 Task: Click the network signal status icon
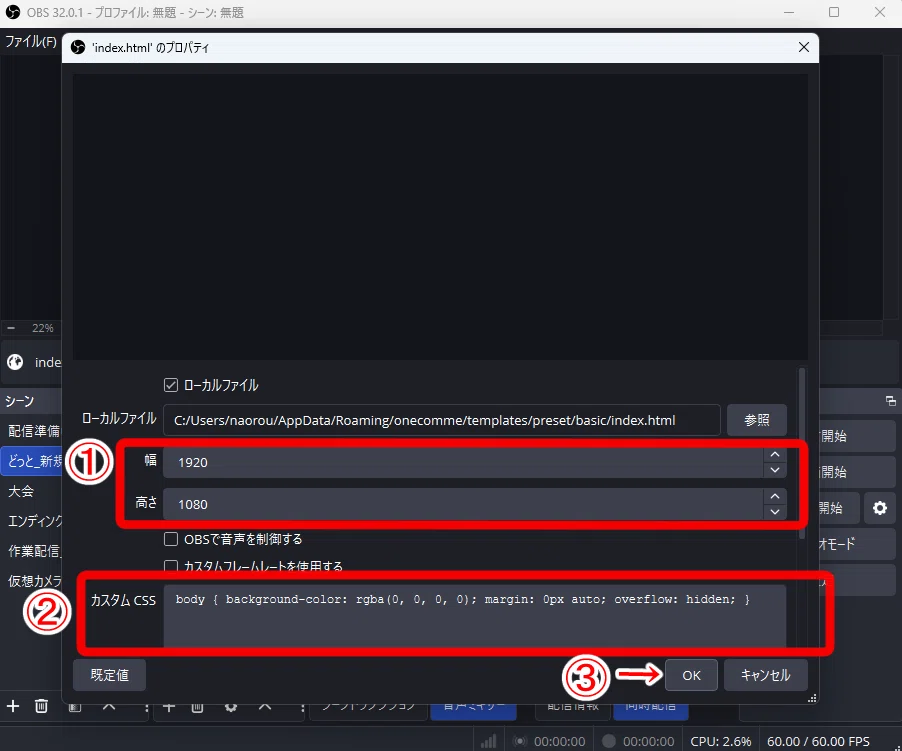[489, 741]
